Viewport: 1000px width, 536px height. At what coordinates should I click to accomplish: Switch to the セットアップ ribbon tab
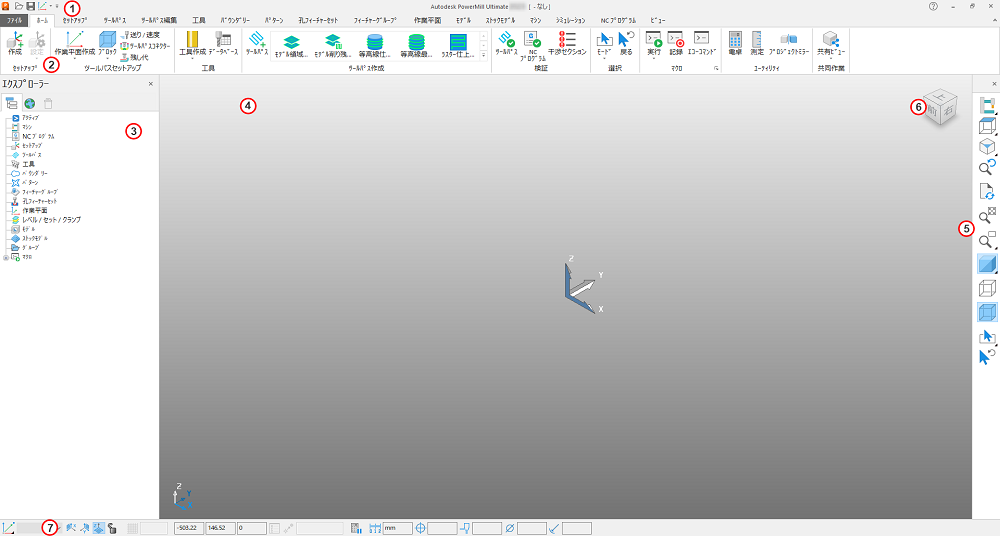(75, 20)
